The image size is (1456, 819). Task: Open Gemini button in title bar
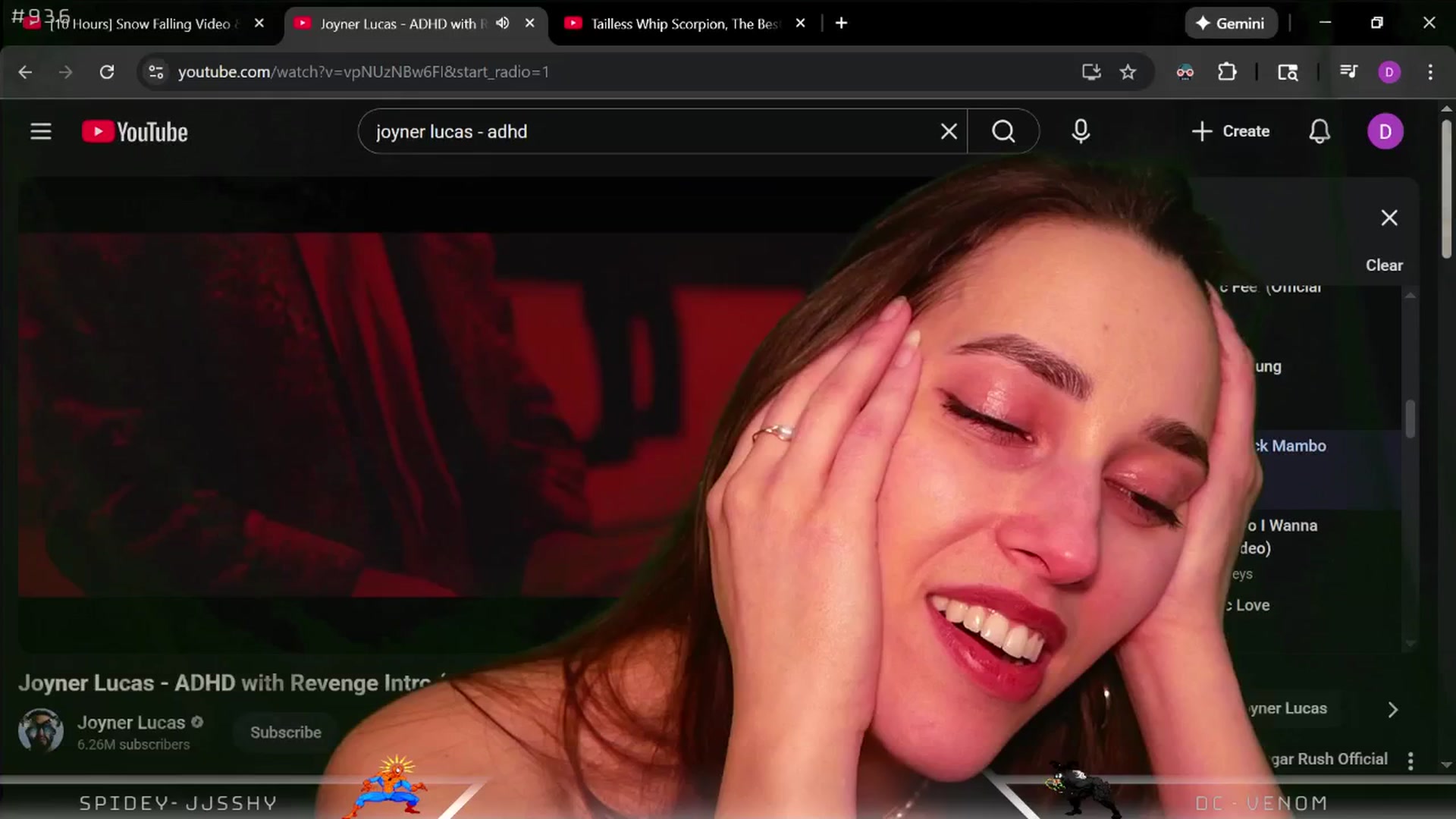1231,24
